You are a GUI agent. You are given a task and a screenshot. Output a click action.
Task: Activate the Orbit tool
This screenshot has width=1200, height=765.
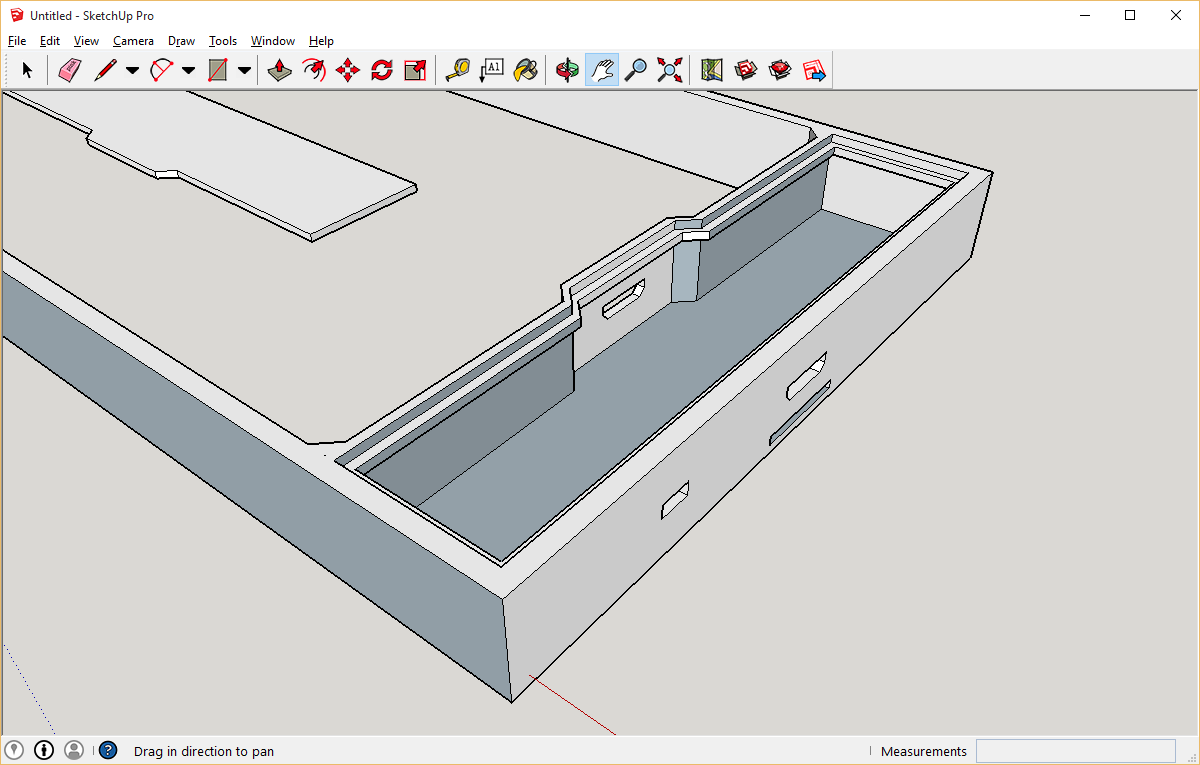click(x=567, y=70)
